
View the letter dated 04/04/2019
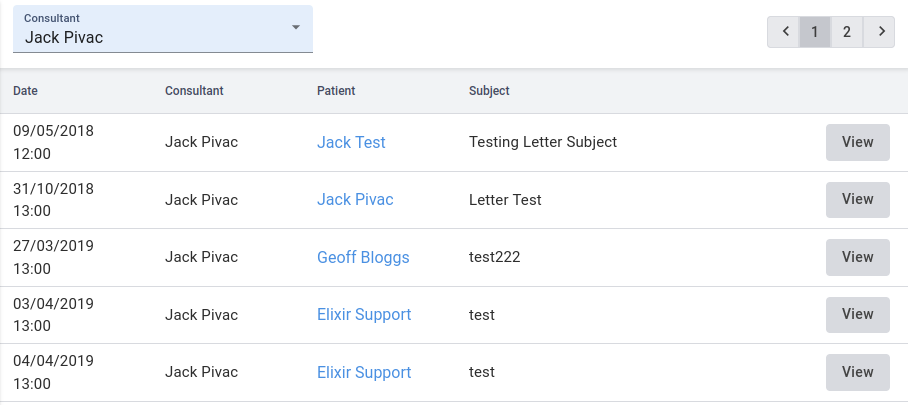click(x=857, y=372)
